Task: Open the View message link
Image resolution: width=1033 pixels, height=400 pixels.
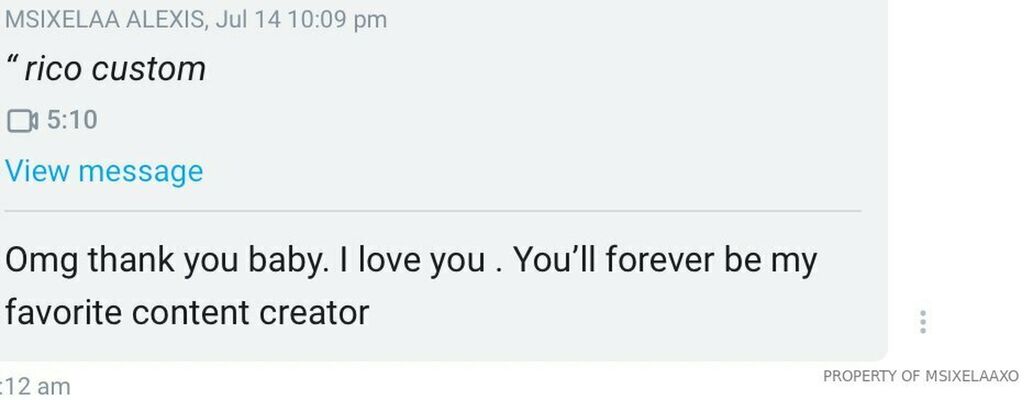Action: point(104,171)
